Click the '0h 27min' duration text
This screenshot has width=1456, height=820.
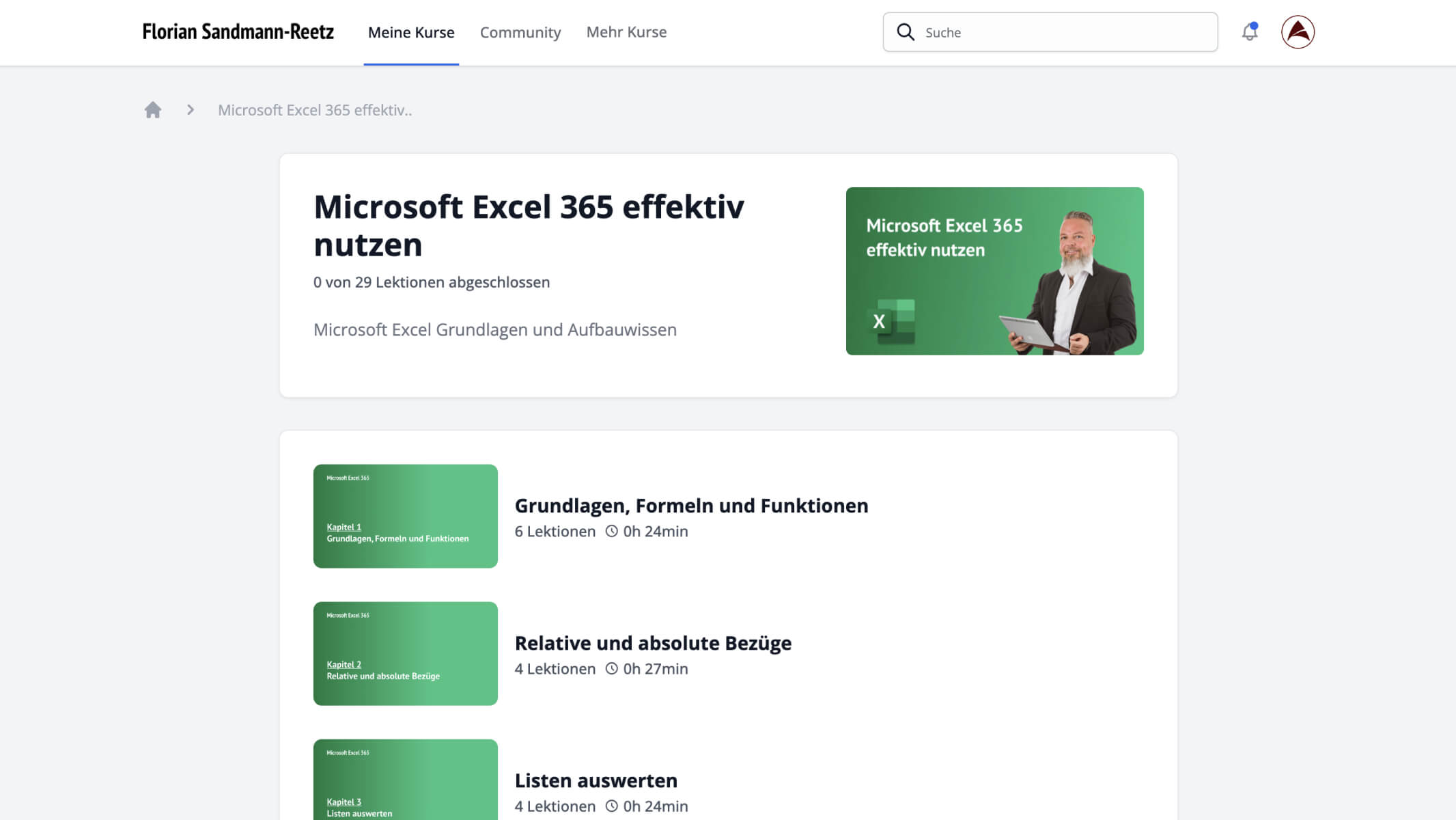point(656,669)
